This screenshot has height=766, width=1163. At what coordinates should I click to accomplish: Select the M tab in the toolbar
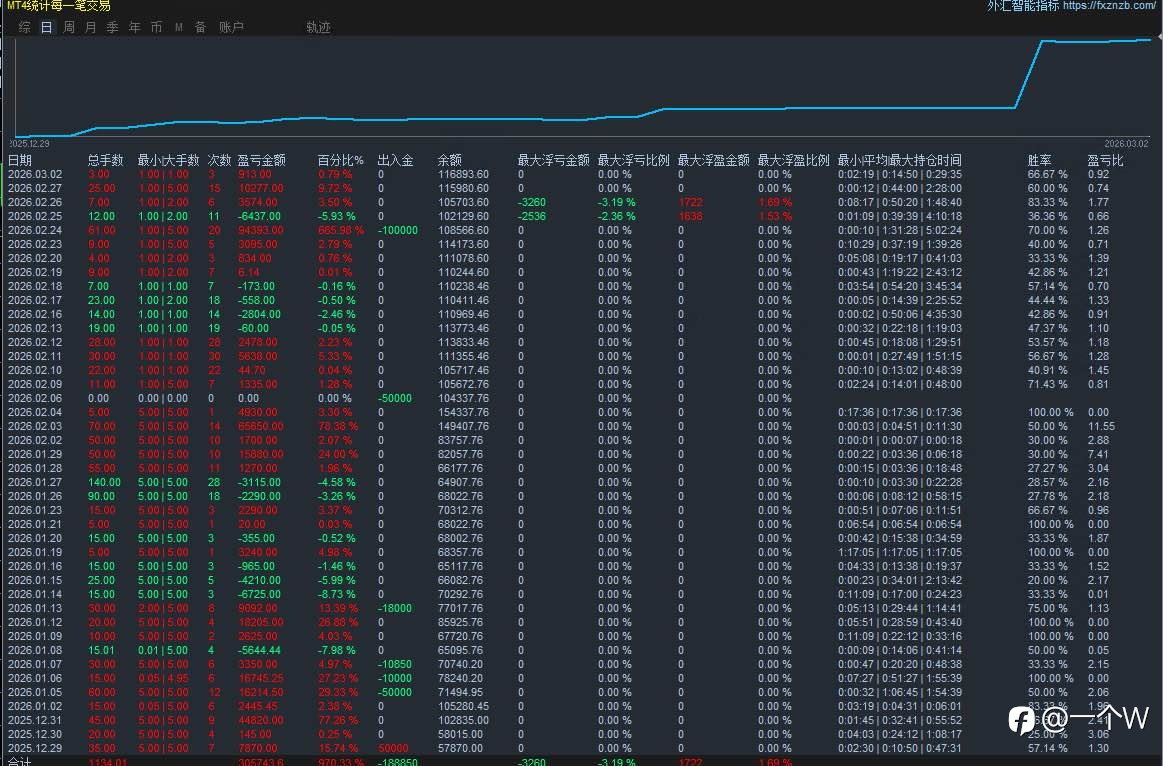179,28
